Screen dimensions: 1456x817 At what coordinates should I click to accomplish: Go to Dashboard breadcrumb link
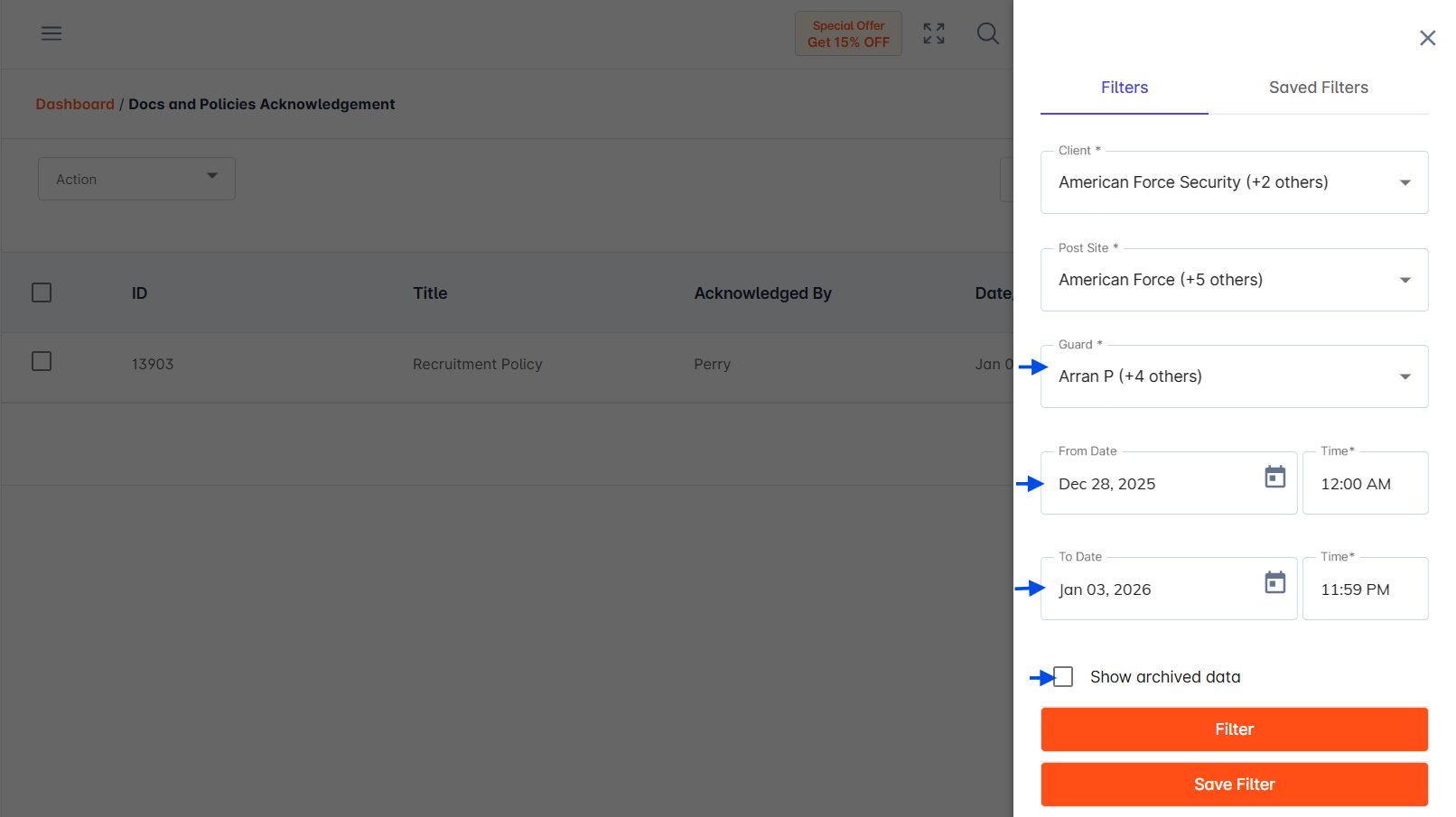pyautogui.click(x=75, y=104)
